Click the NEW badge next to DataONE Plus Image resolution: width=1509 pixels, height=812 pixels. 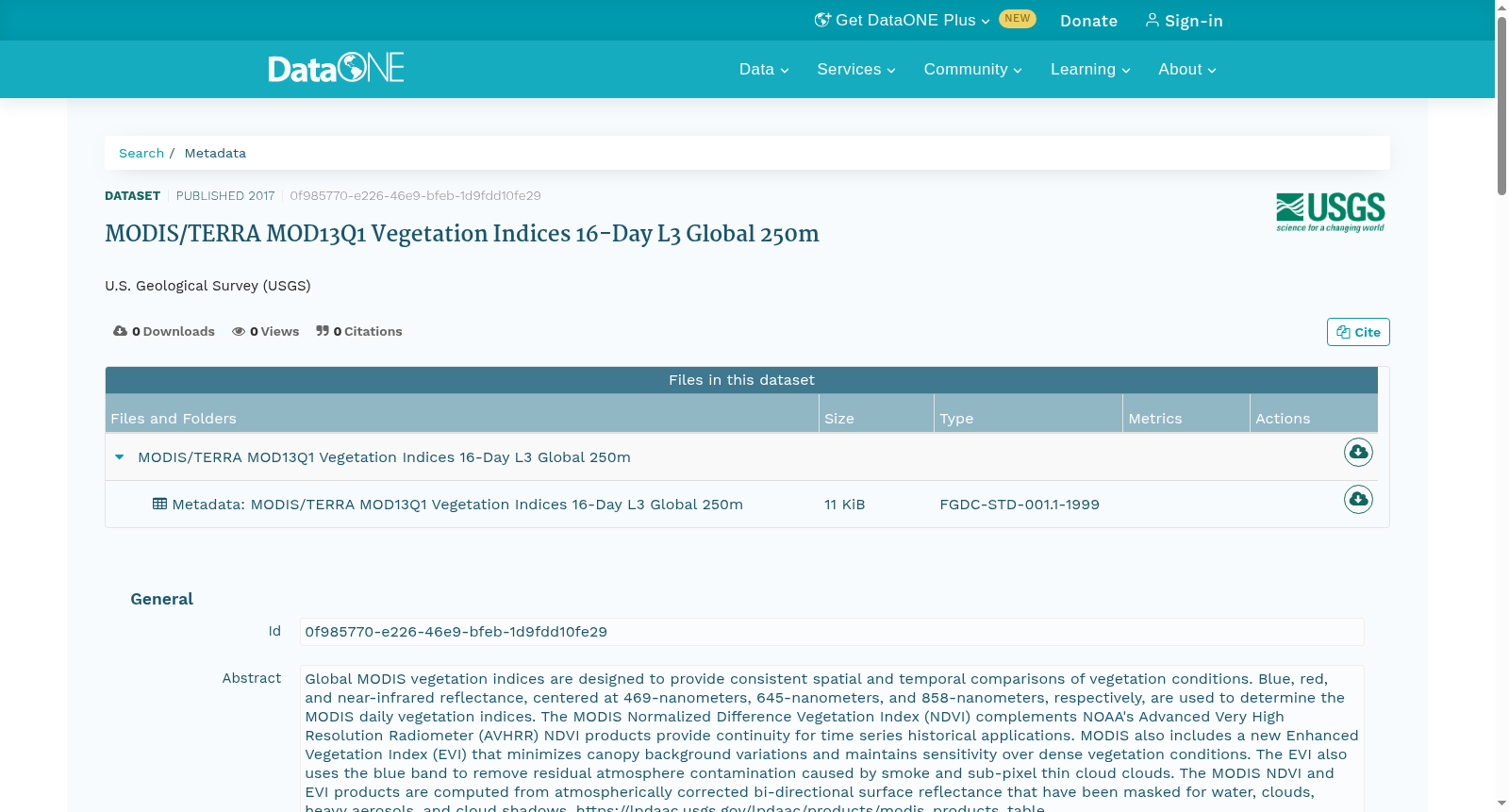[1018, 19]
